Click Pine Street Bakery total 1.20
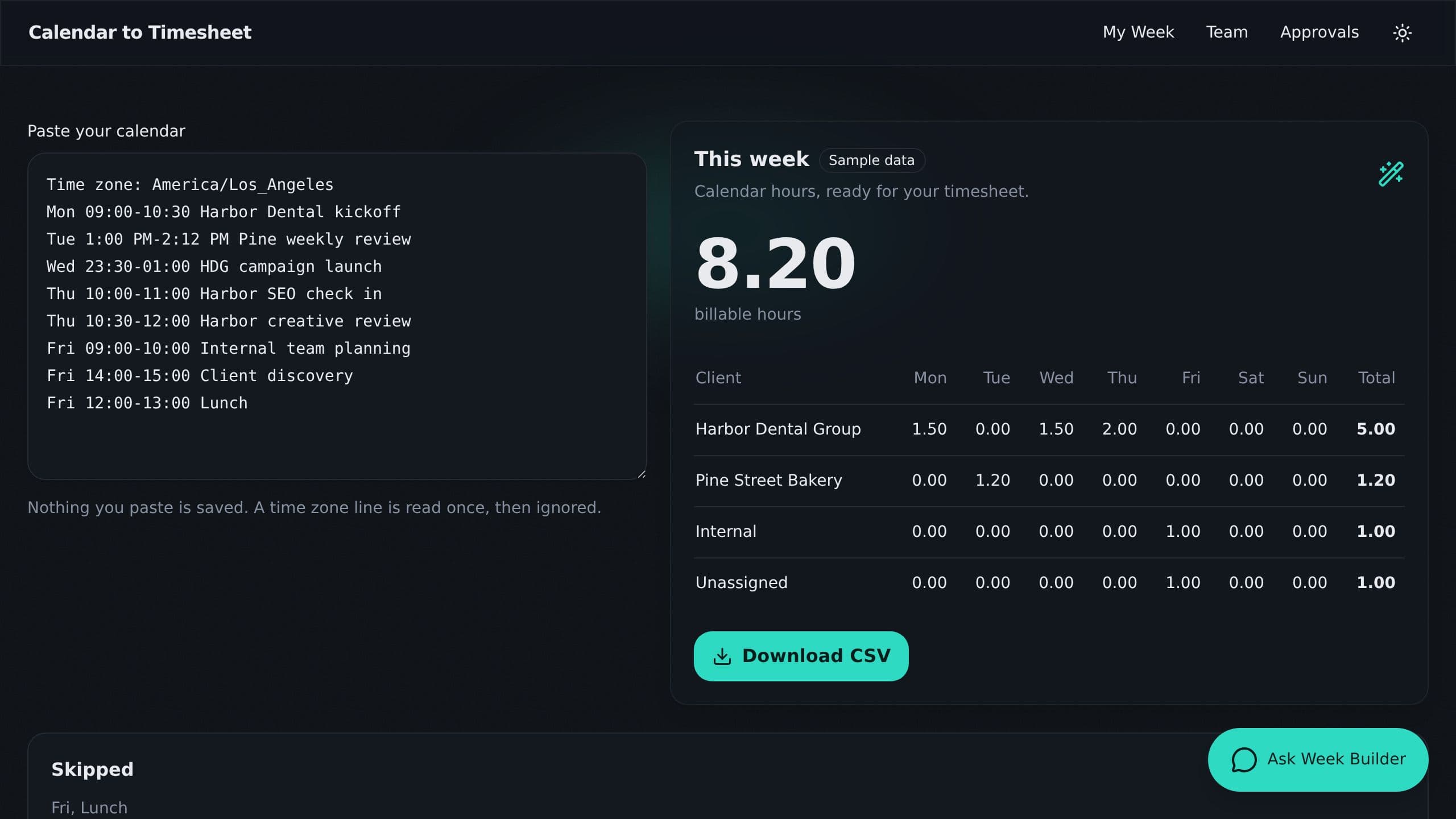1456x819 pixels. coord(1376,481)
